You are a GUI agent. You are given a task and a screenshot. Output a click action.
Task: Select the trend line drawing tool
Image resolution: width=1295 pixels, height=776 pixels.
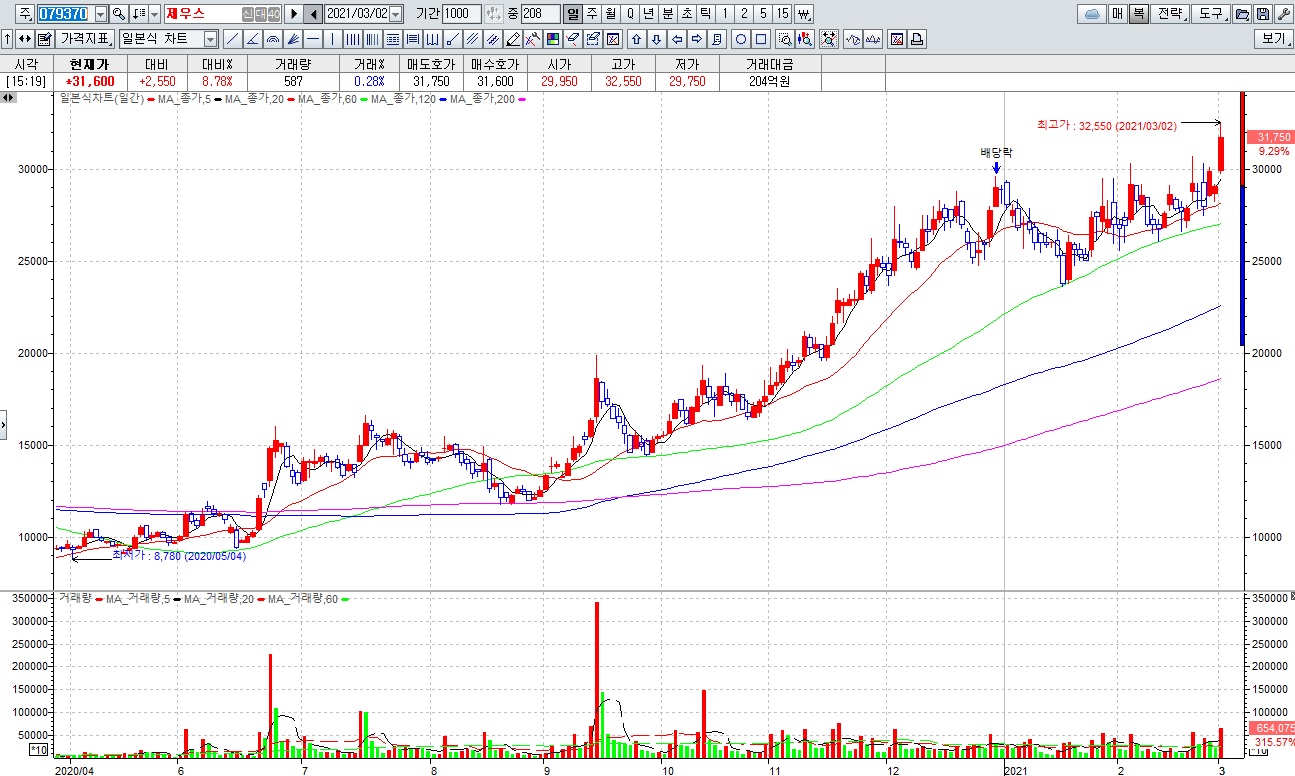(x=232, y=39)
